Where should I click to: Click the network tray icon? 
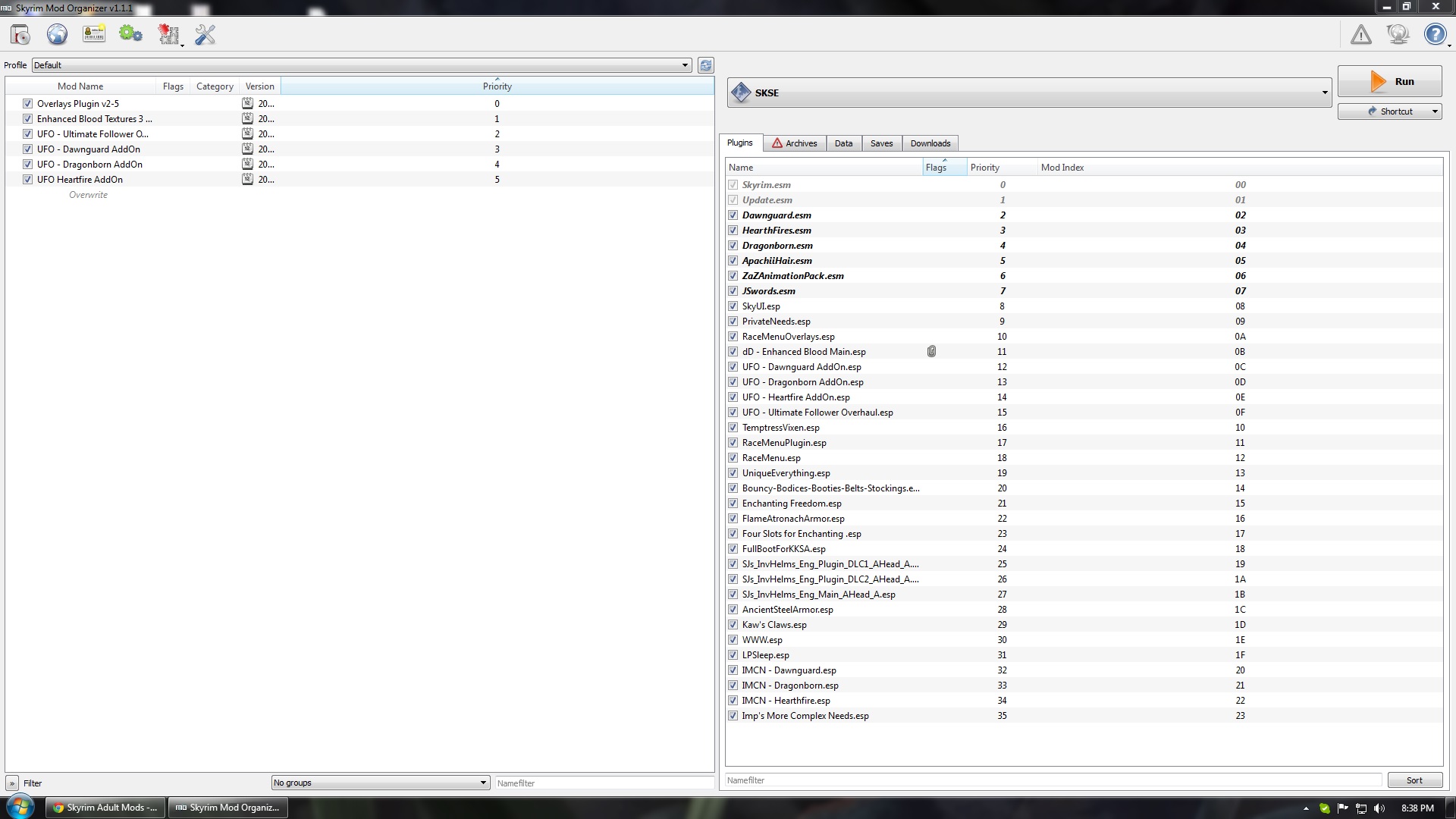[1361, 808]
